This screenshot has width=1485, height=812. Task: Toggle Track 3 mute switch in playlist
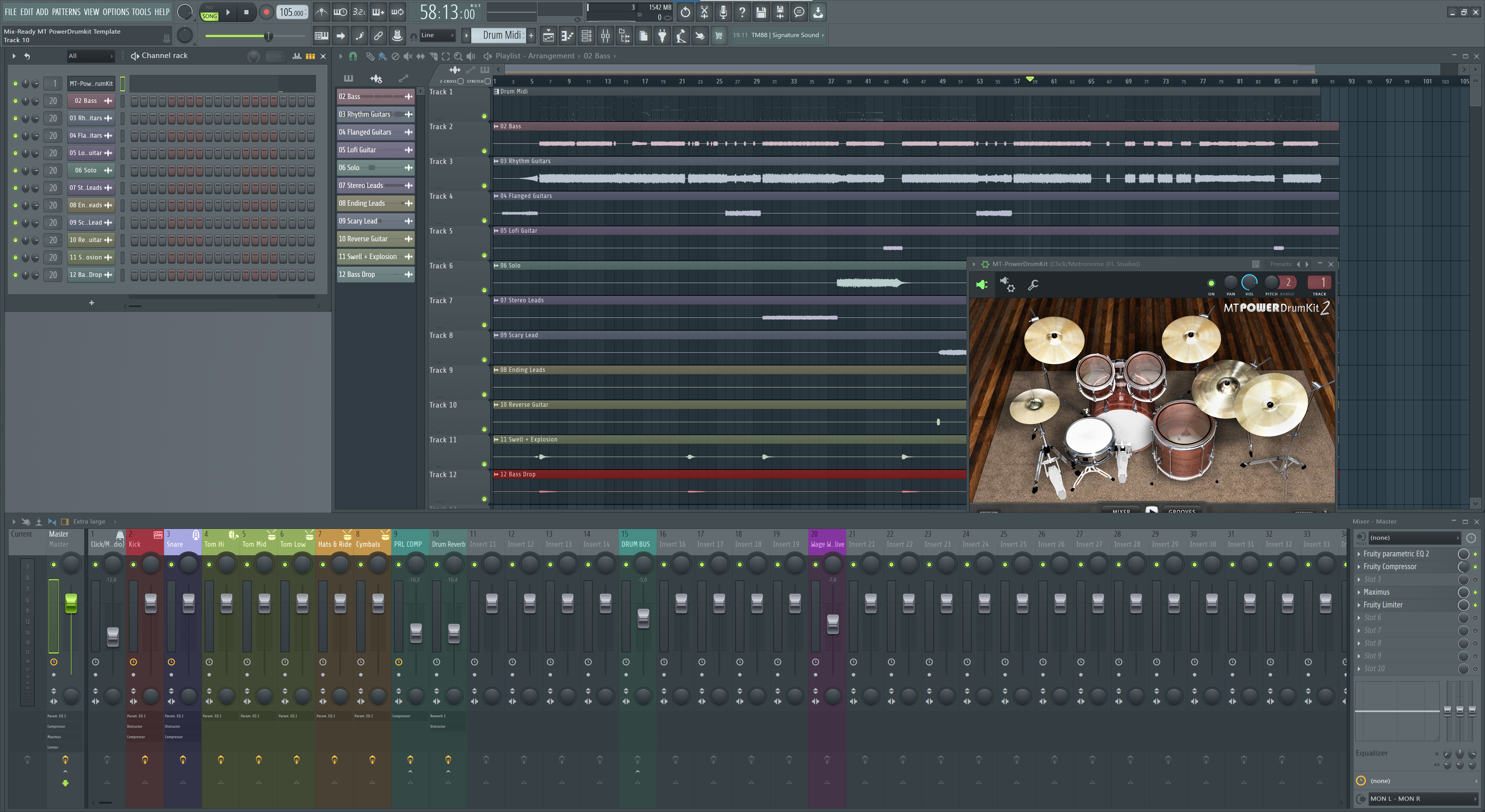click(x=484, y=186)
